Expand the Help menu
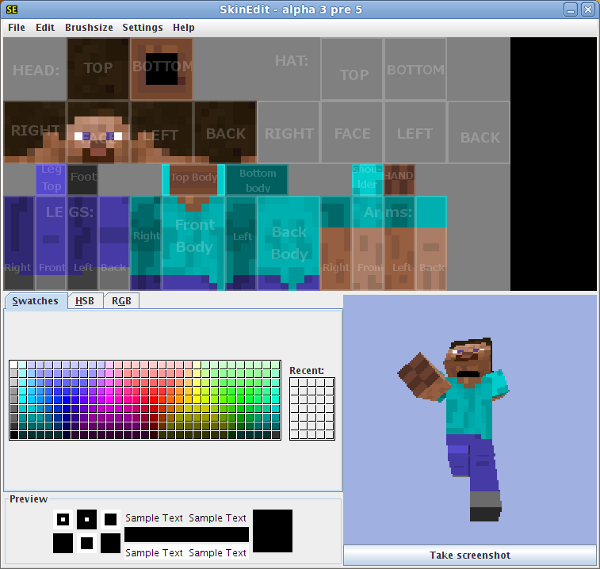The width and height of the screenshot is (600, 569). click(184, 28)
